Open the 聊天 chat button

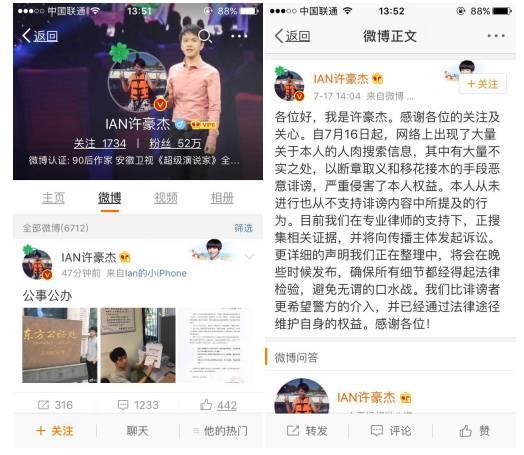[x=137, y=431]
